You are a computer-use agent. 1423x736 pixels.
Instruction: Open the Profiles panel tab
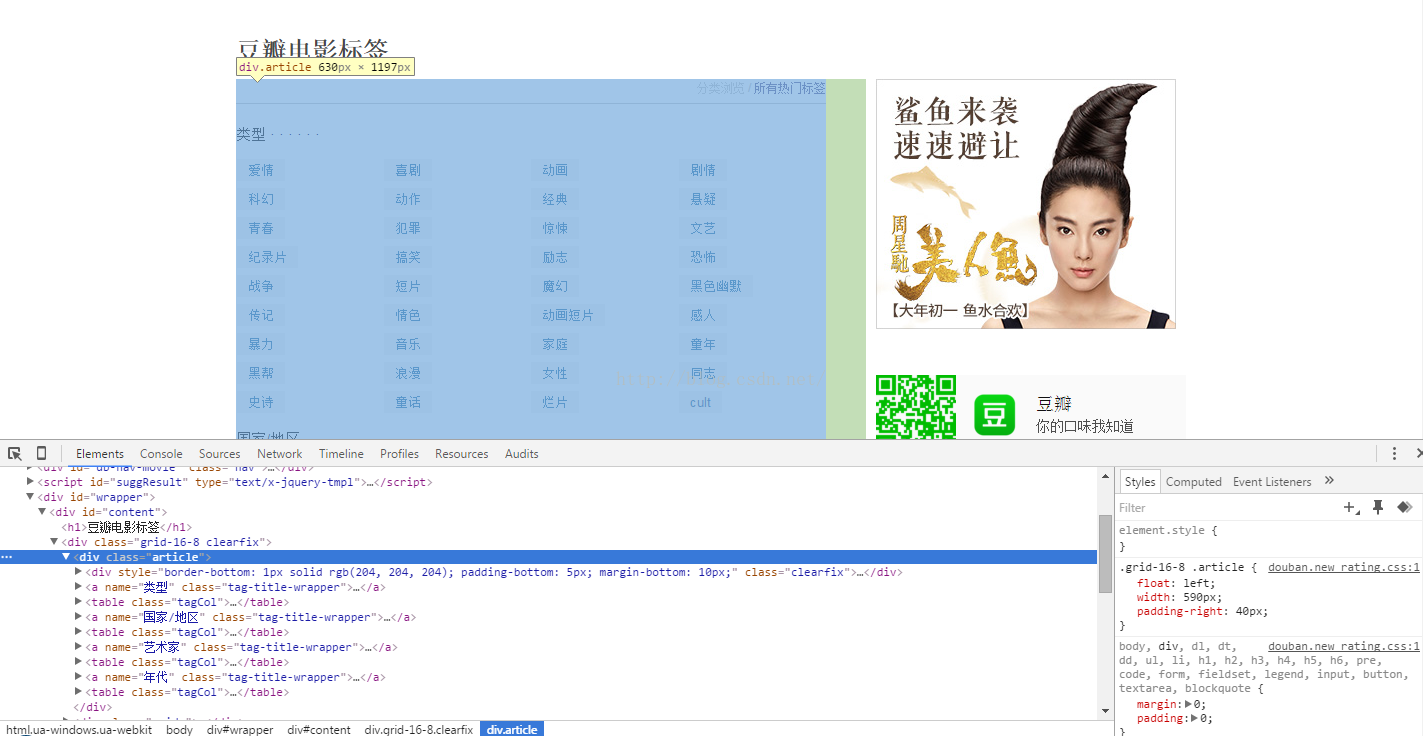pyautogui.click(x=399, y=454)
